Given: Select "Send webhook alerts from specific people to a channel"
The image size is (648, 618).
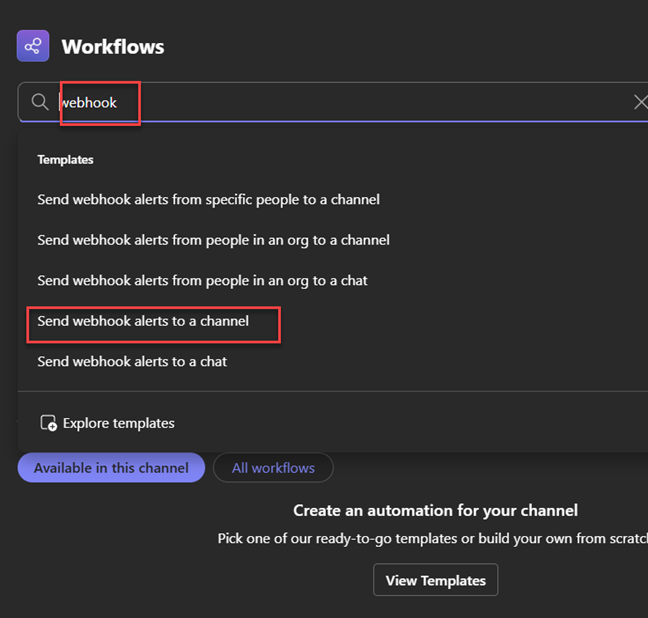Looking at the screenshot, I should click(208, 199).
